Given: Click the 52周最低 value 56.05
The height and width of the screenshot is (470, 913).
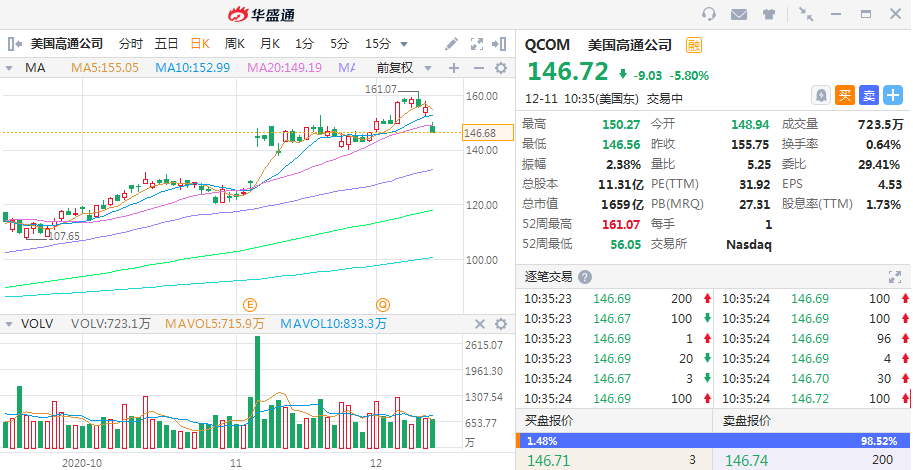Looking at the screenshot, I should coord(625,244).
